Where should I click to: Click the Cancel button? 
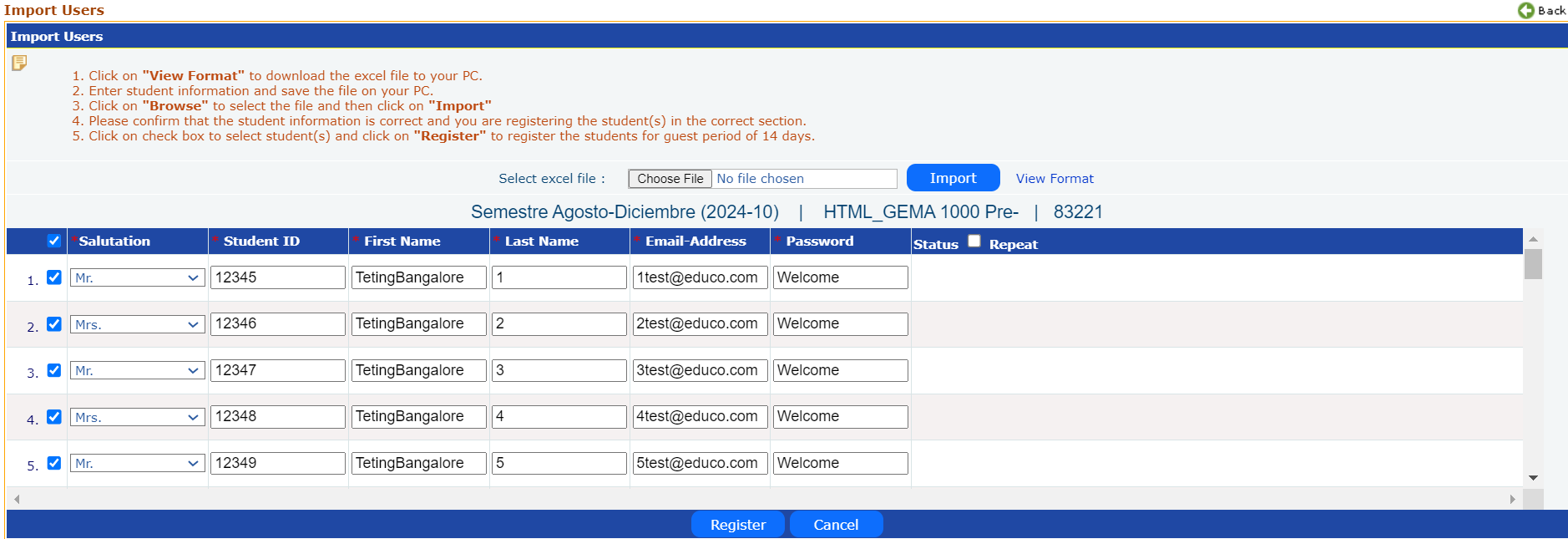[x=836, y=525]
